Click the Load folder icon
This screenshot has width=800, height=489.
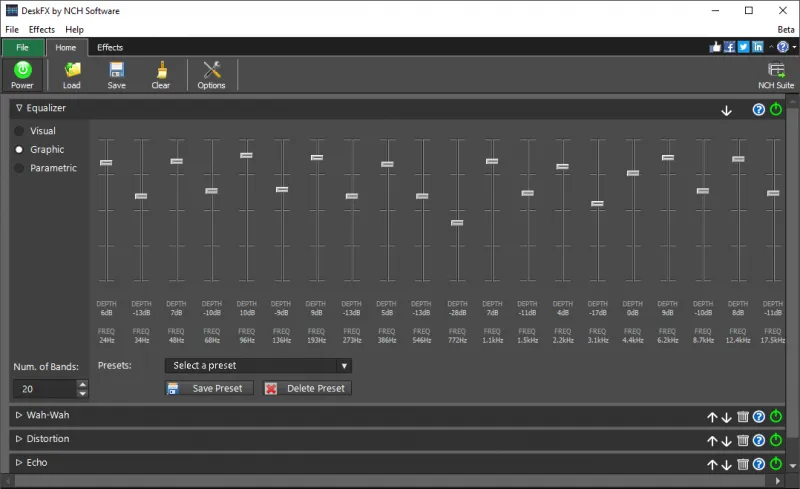[72, 70]
